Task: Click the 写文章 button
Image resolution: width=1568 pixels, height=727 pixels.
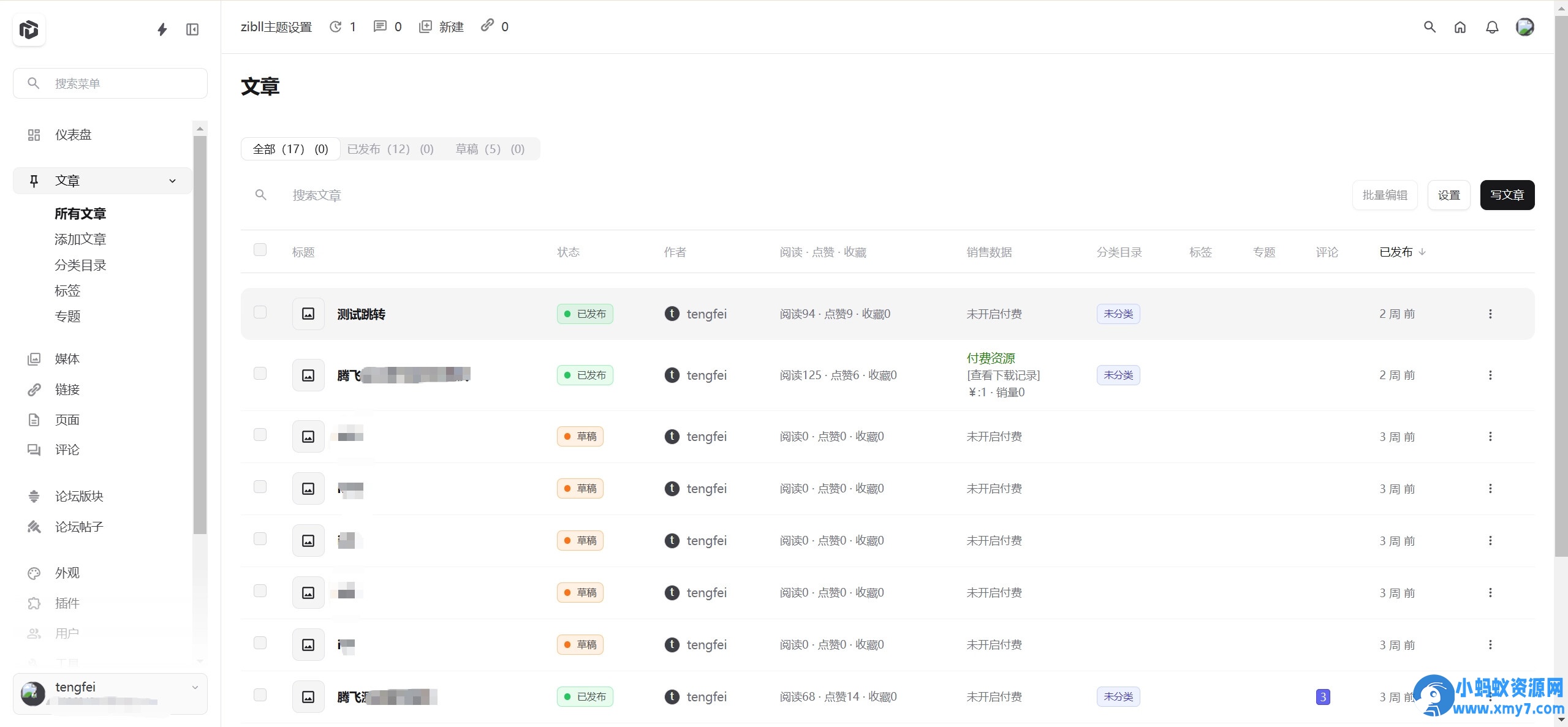Action: tap(1507, 195)
